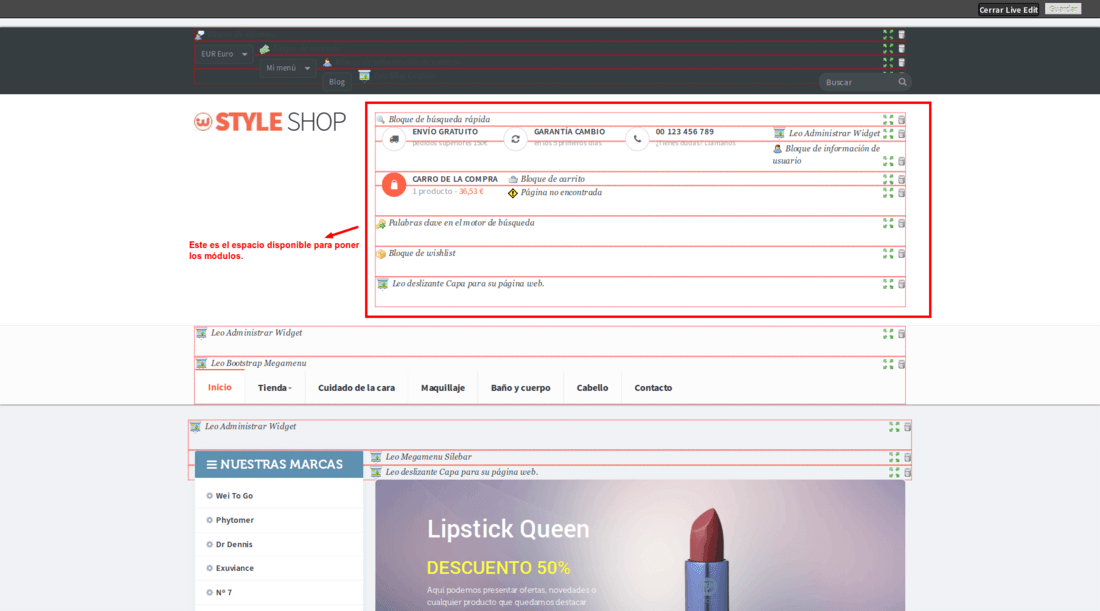Click move icon for Bloque de wishlist
The width and height of the screenshot is (1100, 611).
[888, 254]
